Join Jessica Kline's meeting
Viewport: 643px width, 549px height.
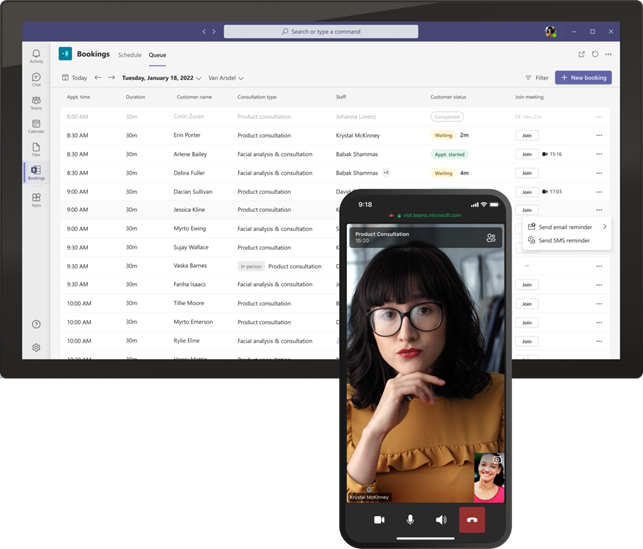(527, 210)
